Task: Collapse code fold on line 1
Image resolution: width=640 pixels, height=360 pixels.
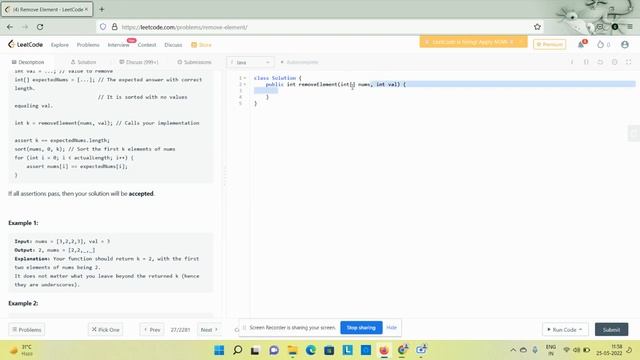Action: (x=245, y=78)
